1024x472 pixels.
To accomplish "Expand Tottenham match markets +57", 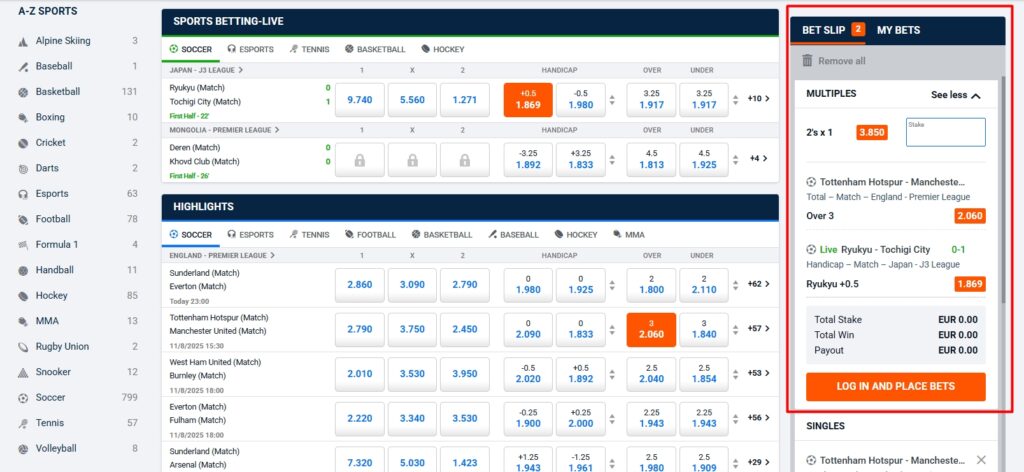I will point(759,328).
